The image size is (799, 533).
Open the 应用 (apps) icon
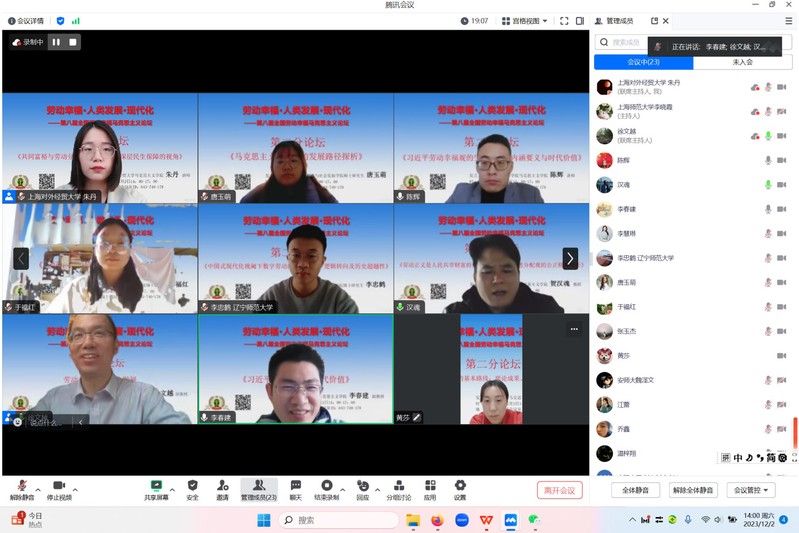click(430, 486)
